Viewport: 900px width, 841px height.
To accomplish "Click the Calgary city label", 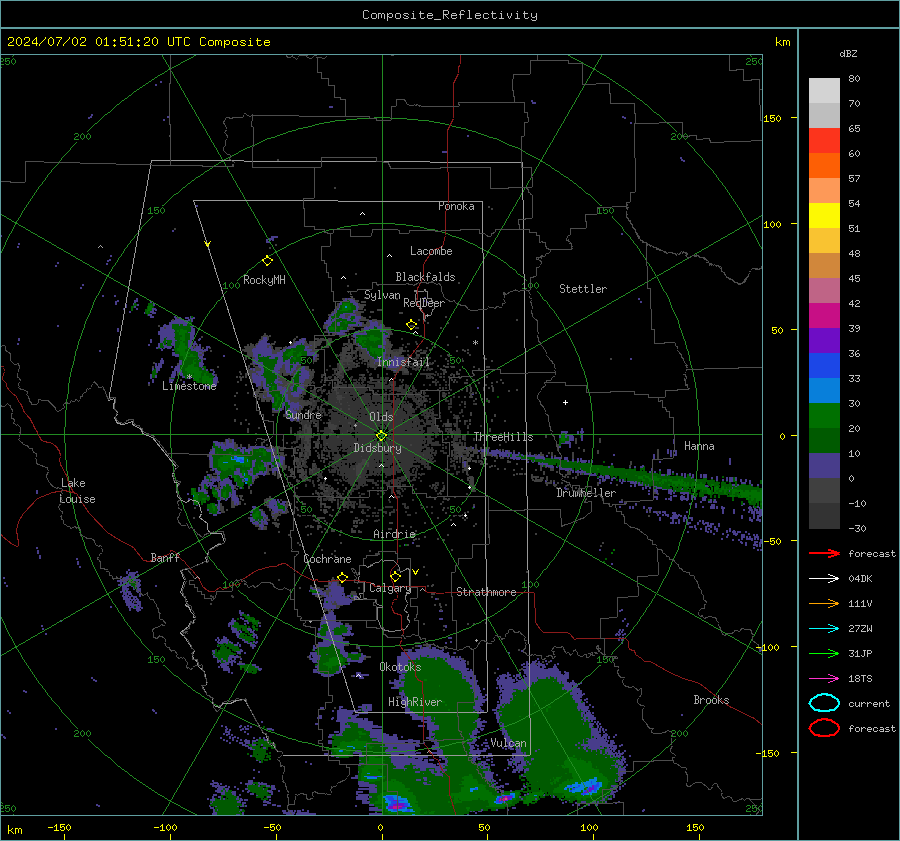I will [390, 588].
